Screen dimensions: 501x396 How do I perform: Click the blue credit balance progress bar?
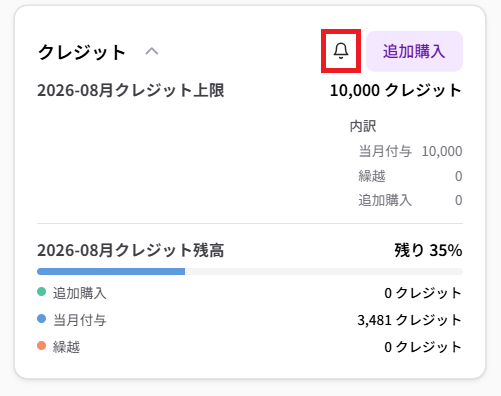[x=111, y=271]
